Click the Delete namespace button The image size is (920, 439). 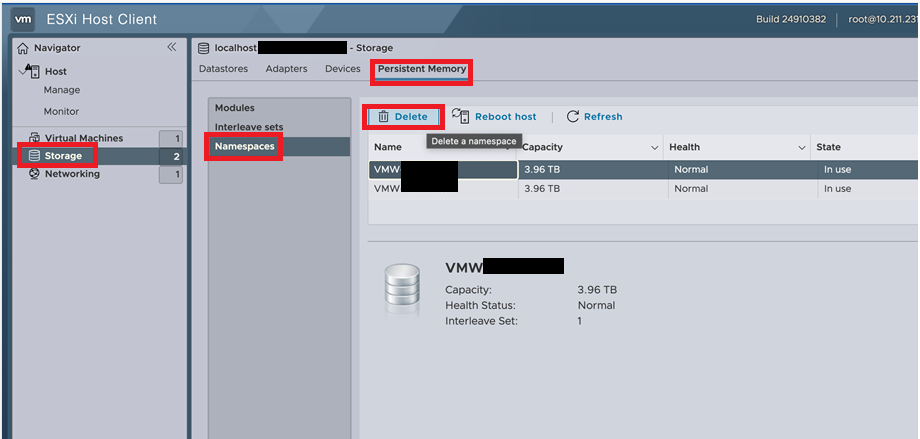click(x=403, y=116)
